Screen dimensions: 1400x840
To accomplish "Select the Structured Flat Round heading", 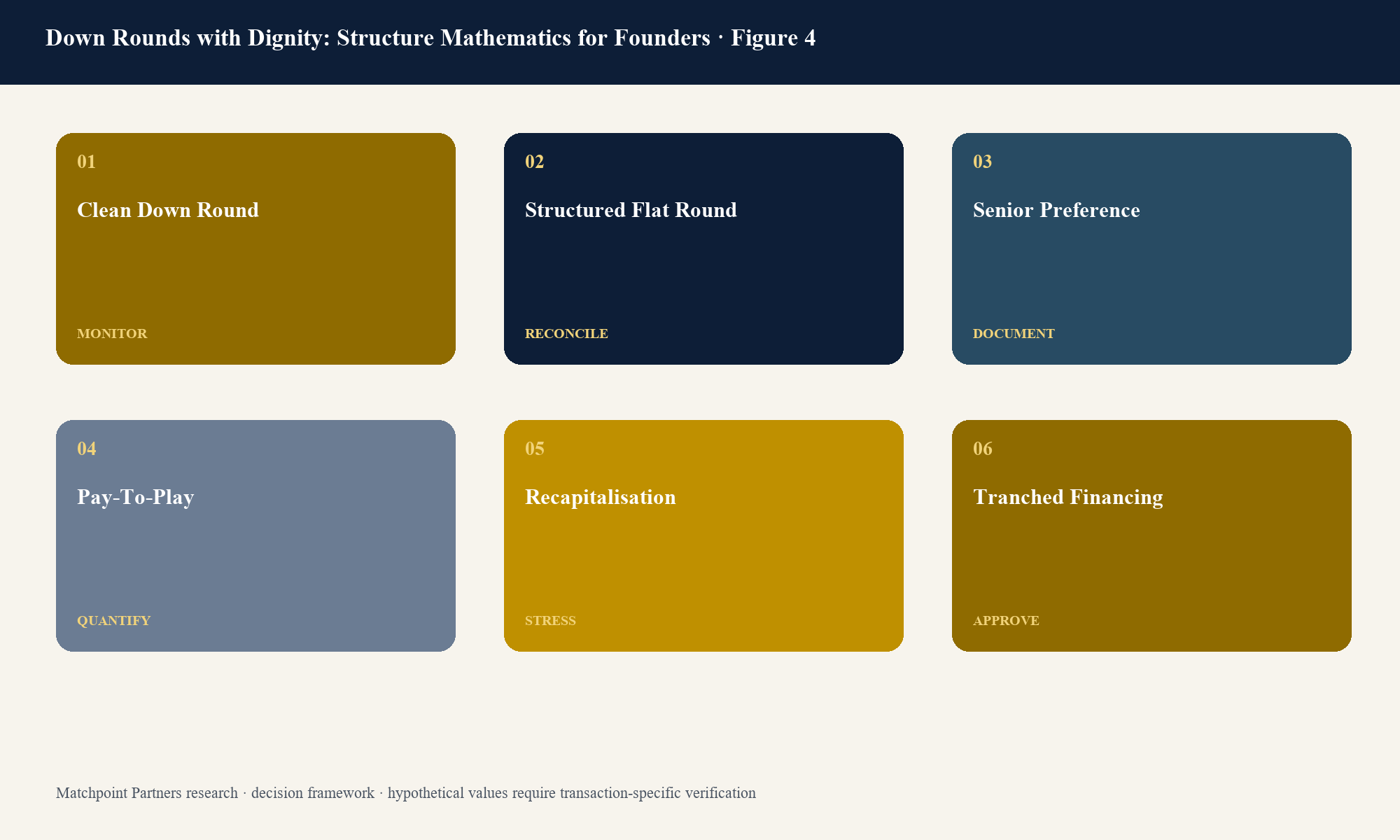I will [631, 210].
